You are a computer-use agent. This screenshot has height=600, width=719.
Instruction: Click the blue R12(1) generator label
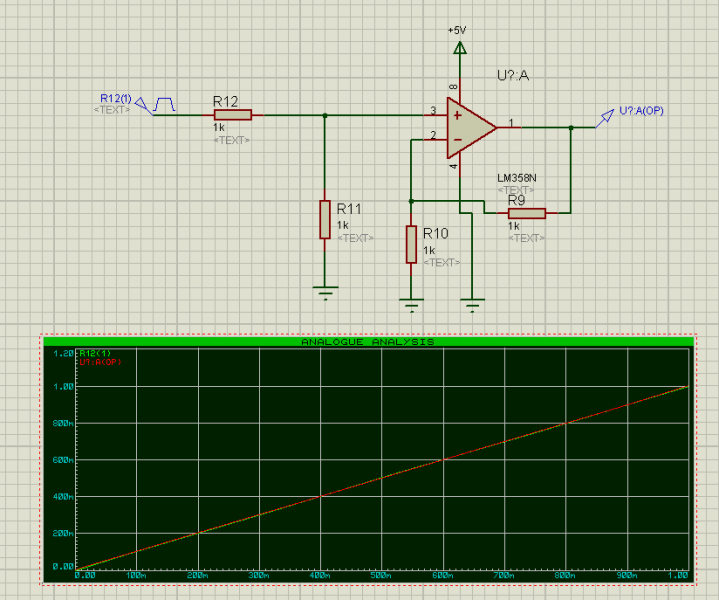click(x=116, y=98)
